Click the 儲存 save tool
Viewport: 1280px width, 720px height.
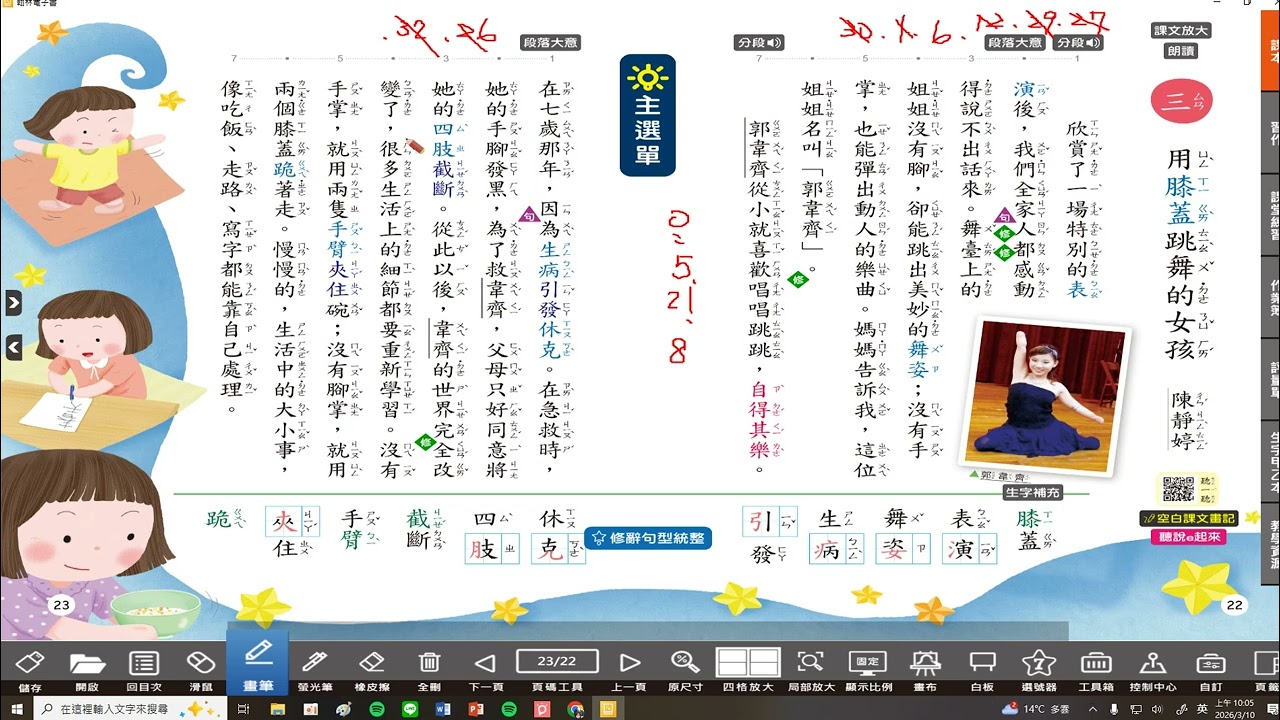pos(30,669)
